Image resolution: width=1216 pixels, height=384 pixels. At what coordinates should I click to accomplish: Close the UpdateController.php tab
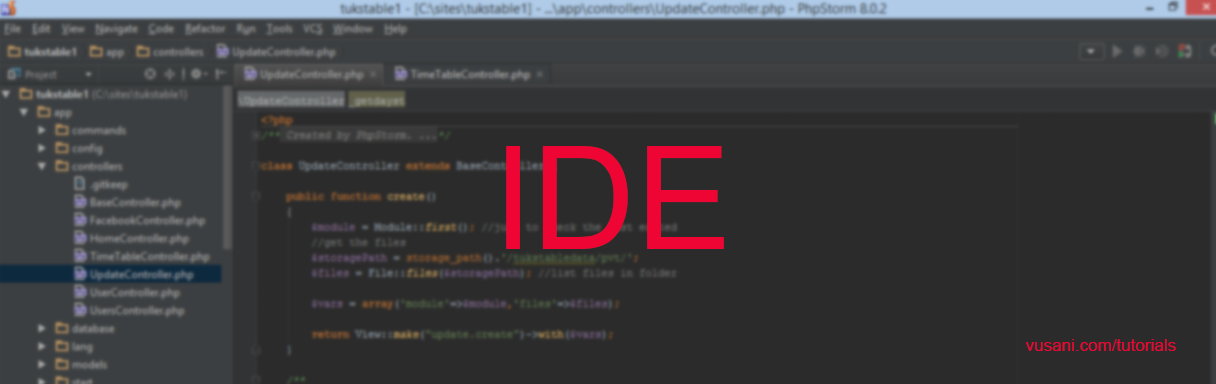point(373,74)
